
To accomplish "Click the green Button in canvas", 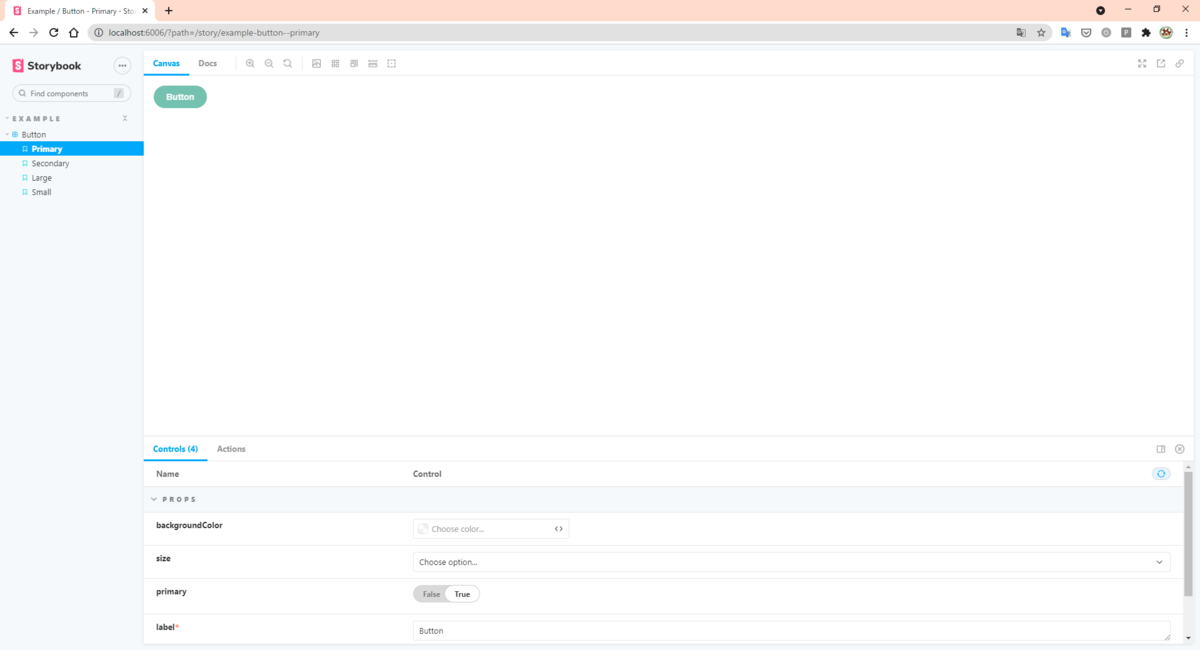I will [180, 97].
